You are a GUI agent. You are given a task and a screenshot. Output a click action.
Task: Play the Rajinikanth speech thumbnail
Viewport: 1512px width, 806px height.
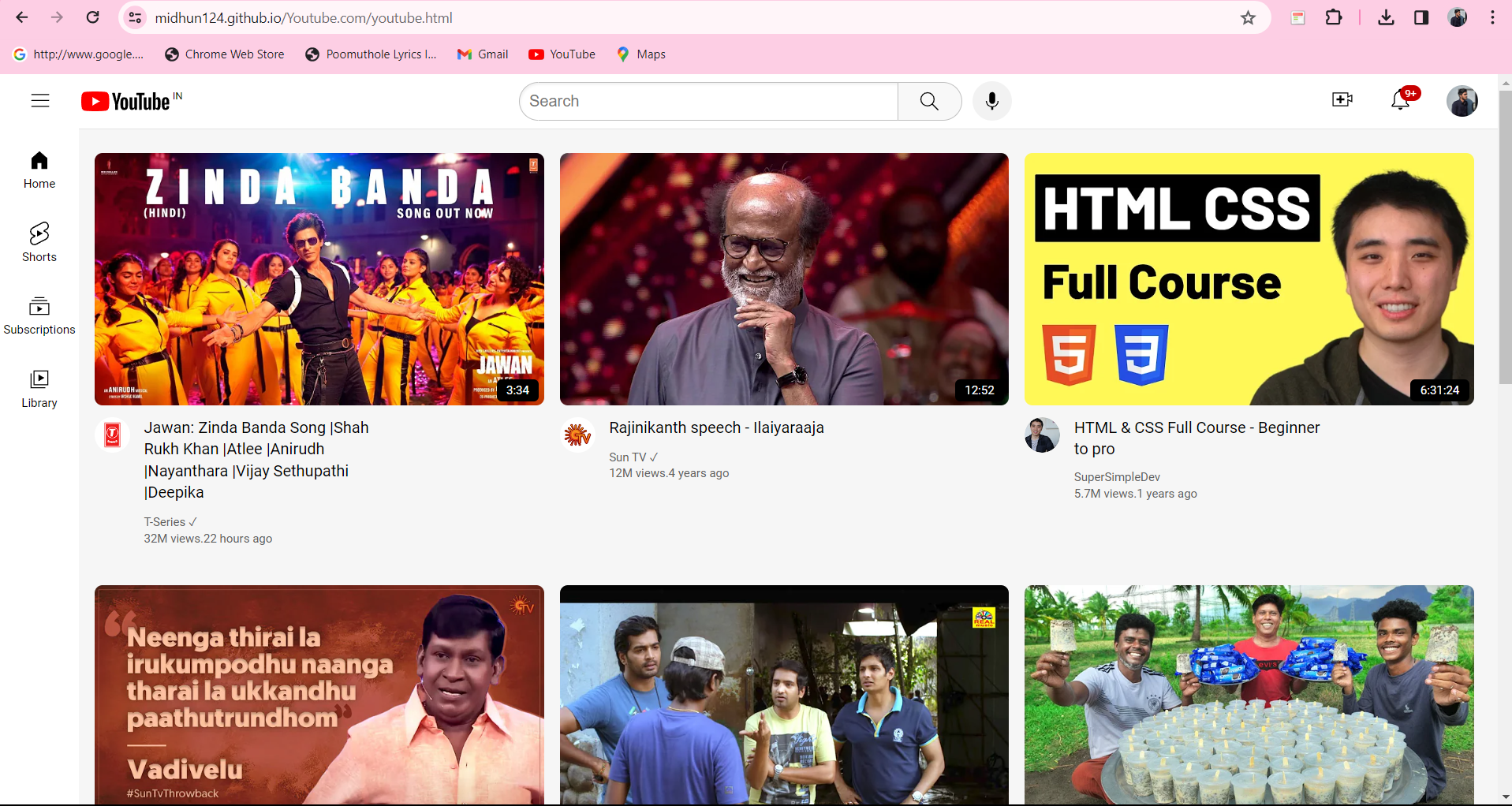pyautogui.click(x=784, y=279)
